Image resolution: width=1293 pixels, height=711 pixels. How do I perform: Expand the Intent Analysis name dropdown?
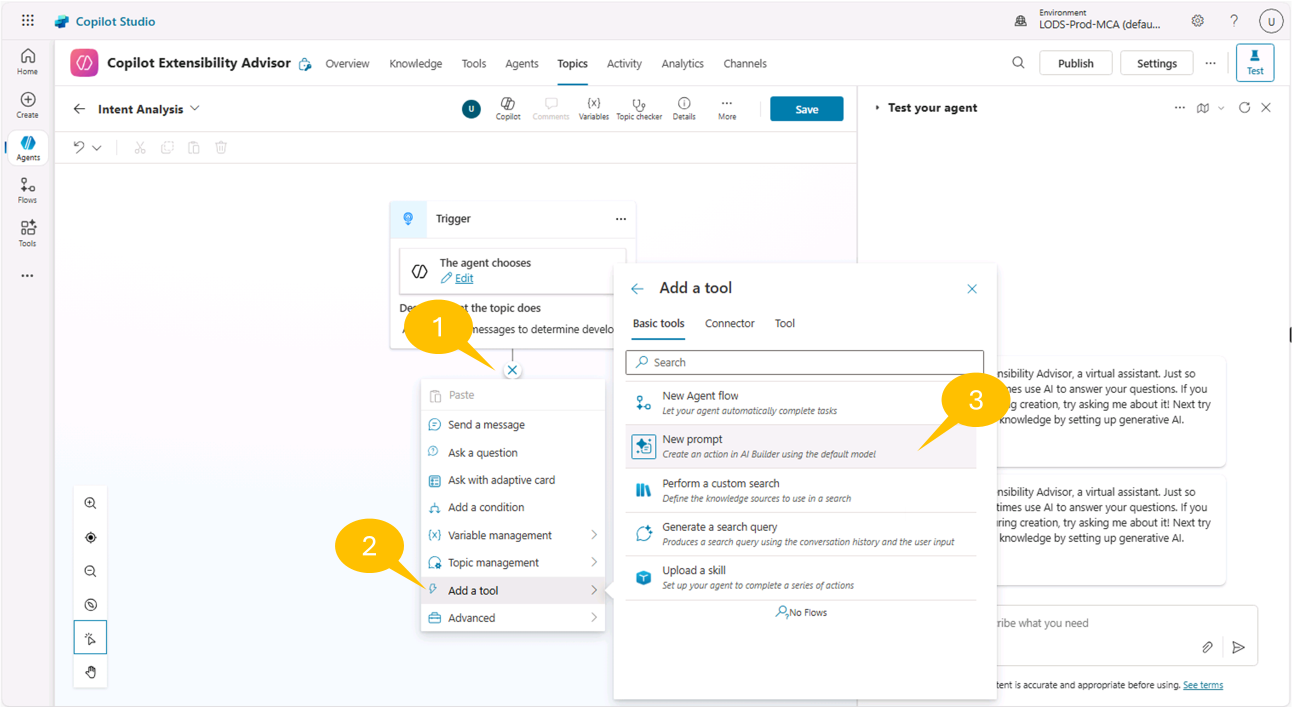195,109
